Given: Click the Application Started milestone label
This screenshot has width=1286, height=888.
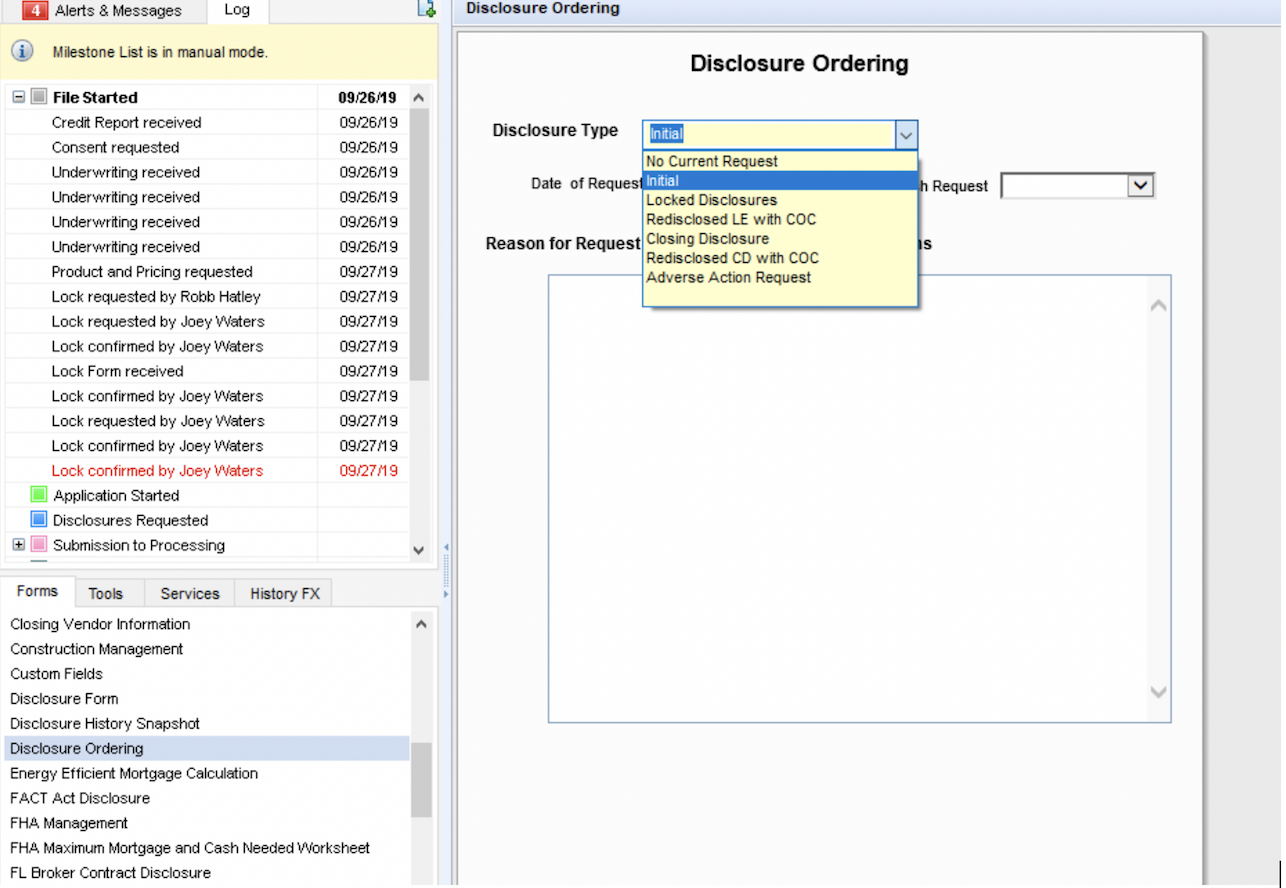Looking at the screenshot, I should point(117,495).
